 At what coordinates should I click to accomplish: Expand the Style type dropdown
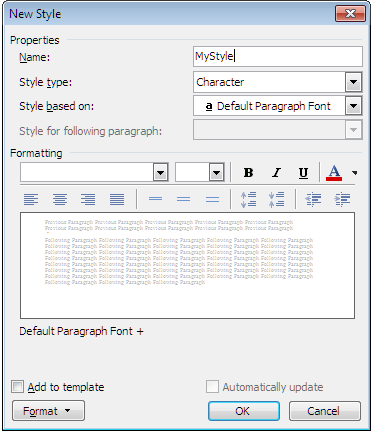354,82
